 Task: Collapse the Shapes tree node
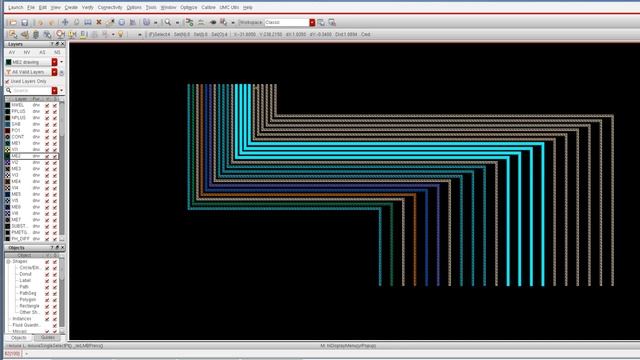coord(9,261)
